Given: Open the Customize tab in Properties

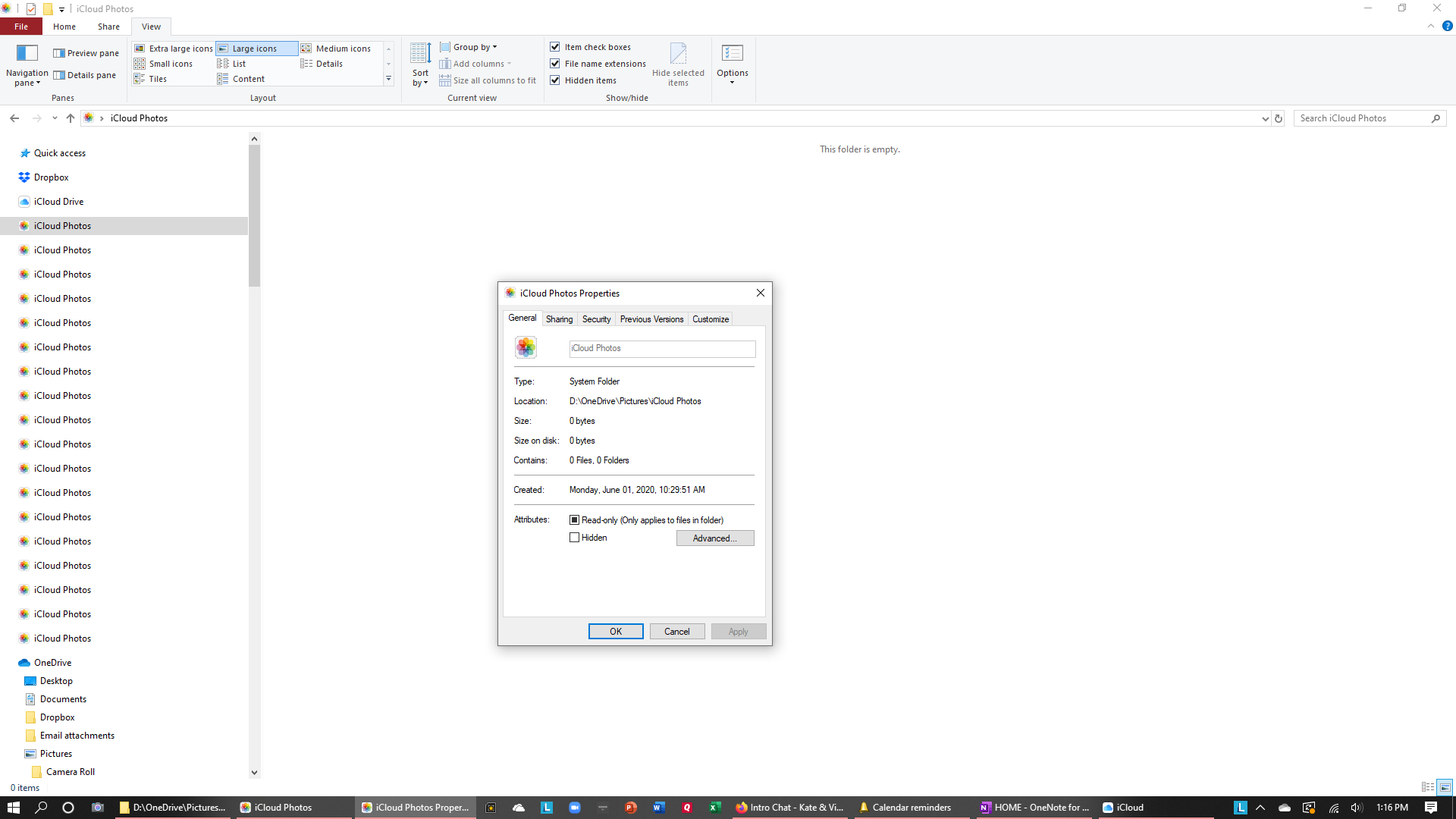Looking at the screenshot, I should (711, 319).
